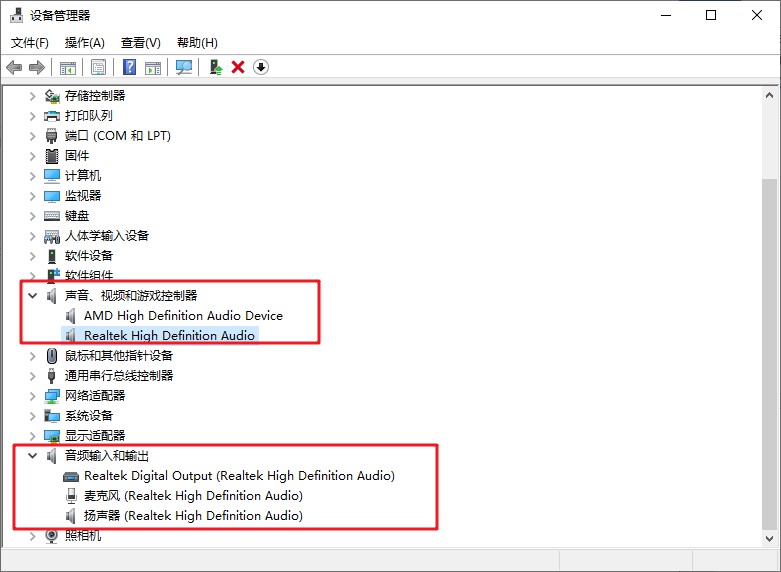This screenshot has width=781, height=572.
Task: Click the computer category icon
Action: 52,176
